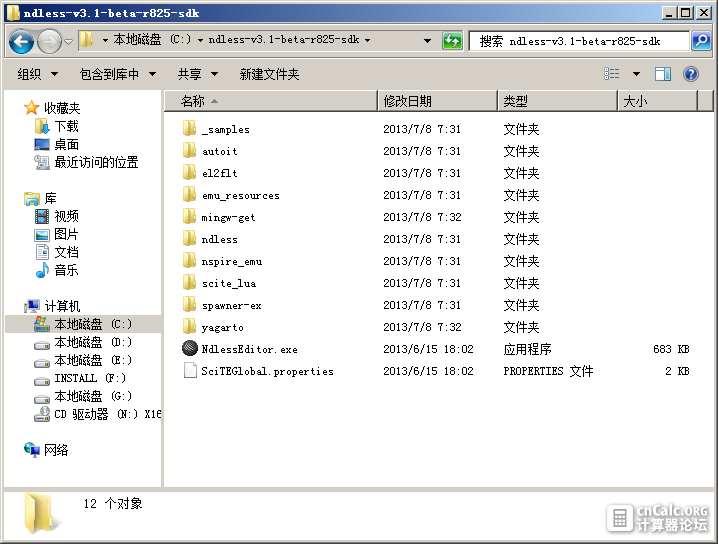The image size is (718, 544).
Task: Open the 共享 menu
Action: 197,74
